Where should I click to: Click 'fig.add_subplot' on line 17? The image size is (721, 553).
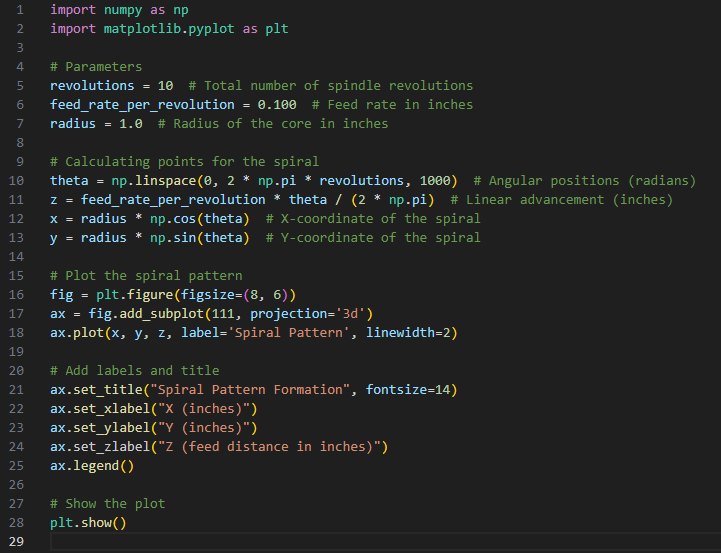(x=146, y=314)
